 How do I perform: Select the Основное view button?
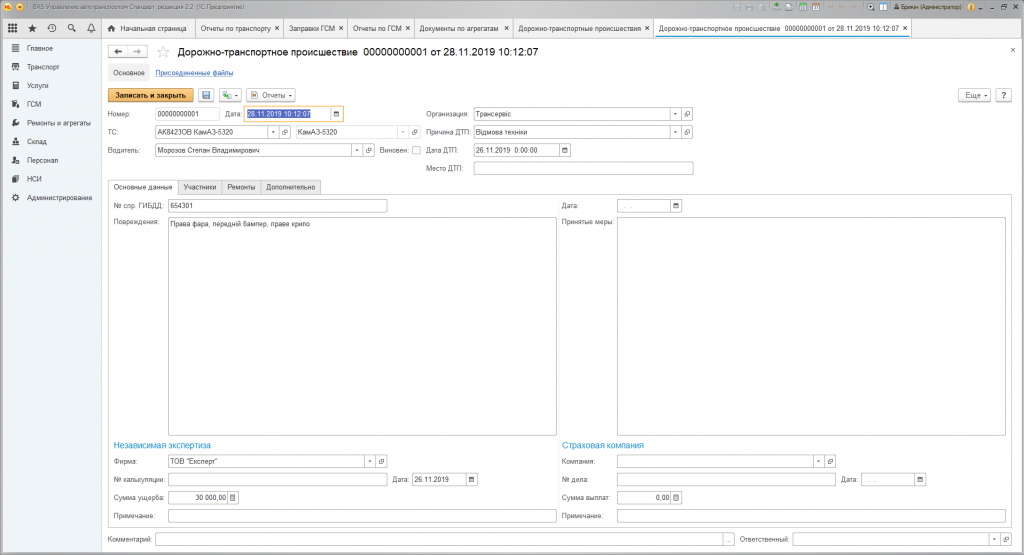129,72
